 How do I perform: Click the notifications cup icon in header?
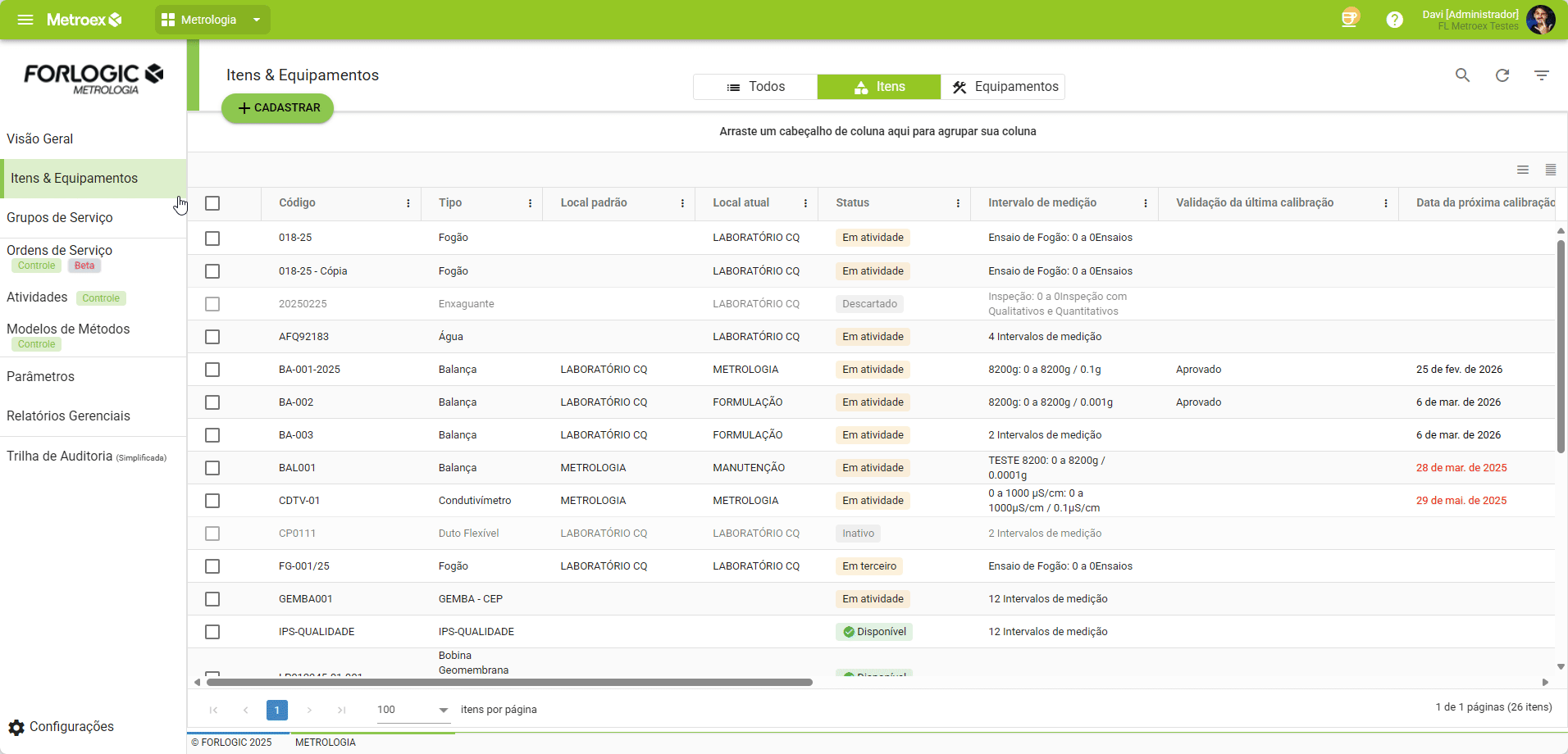[1349, 19]
